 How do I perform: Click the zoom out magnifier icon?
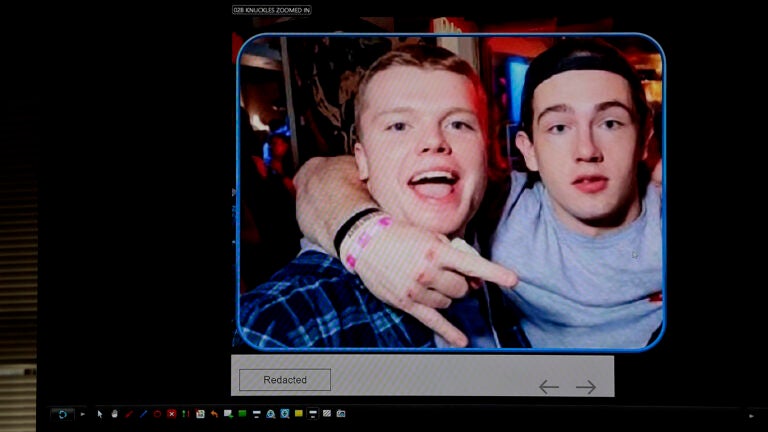pos(285,414)
